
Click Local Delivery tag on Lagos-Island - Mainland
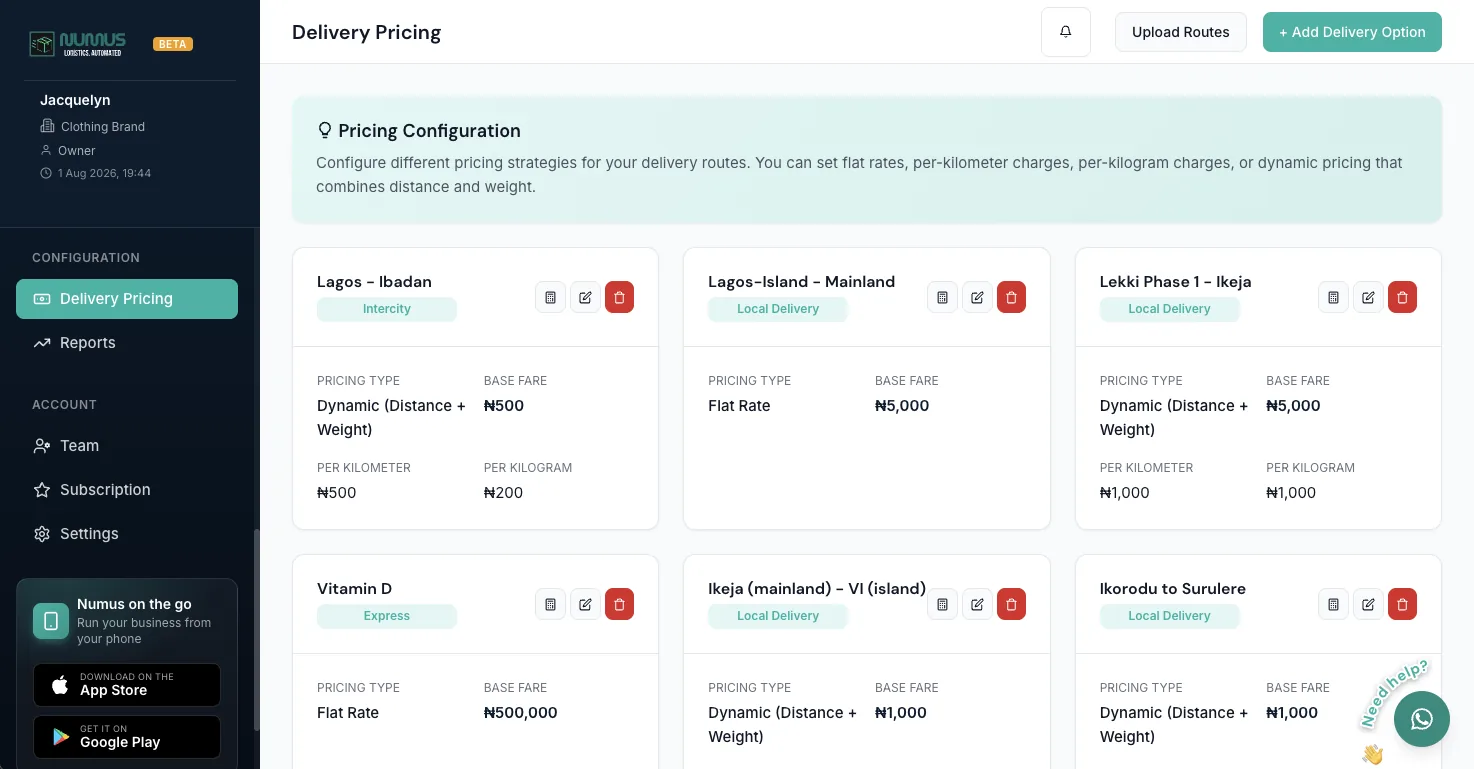(x=778, y=309)
